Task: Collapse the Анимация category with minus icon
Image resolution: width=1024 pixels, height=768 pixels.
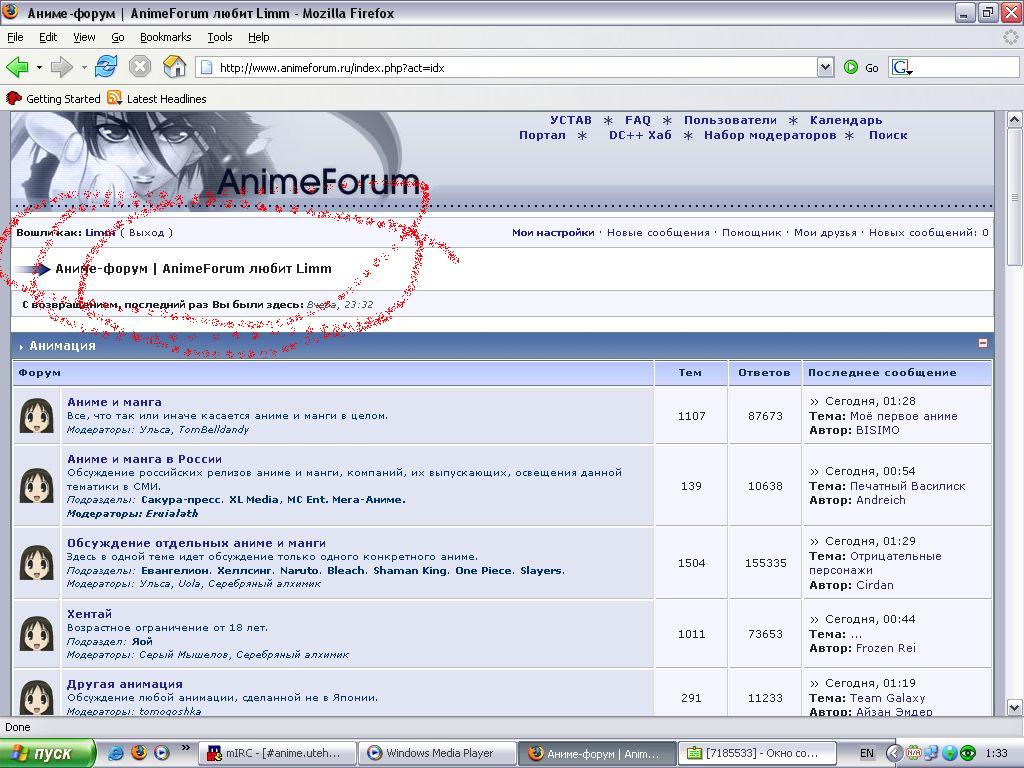Action: 983,343
